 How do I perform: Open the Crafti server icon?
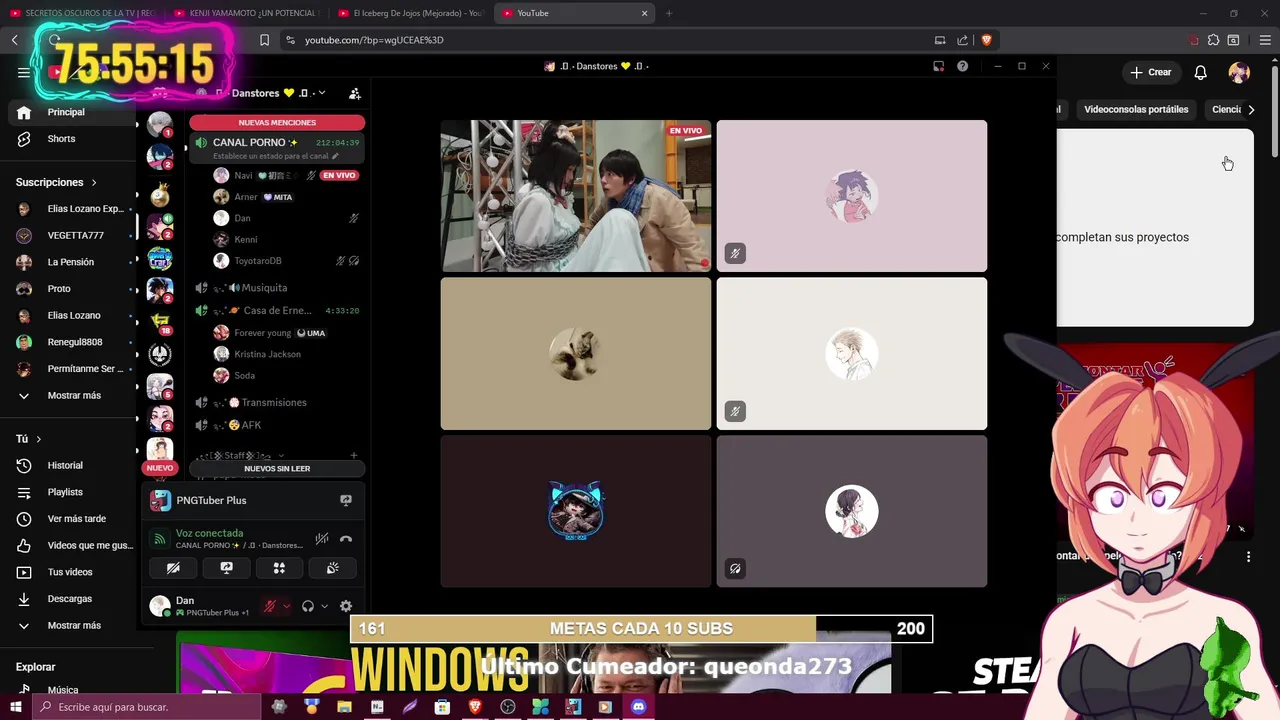coord(160,258)
